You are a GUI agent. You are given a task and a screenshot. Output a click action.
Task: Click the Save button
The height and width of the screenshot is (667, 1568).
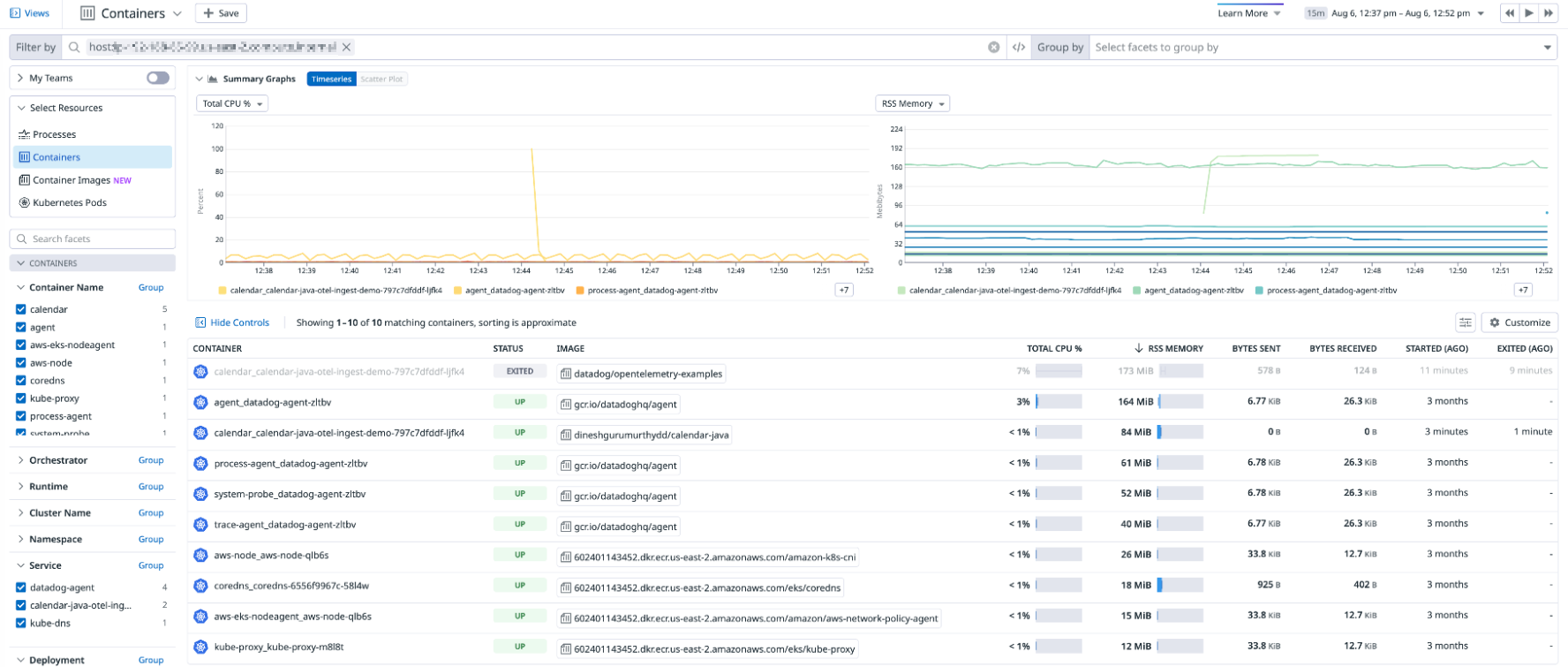tap(221, 13)
